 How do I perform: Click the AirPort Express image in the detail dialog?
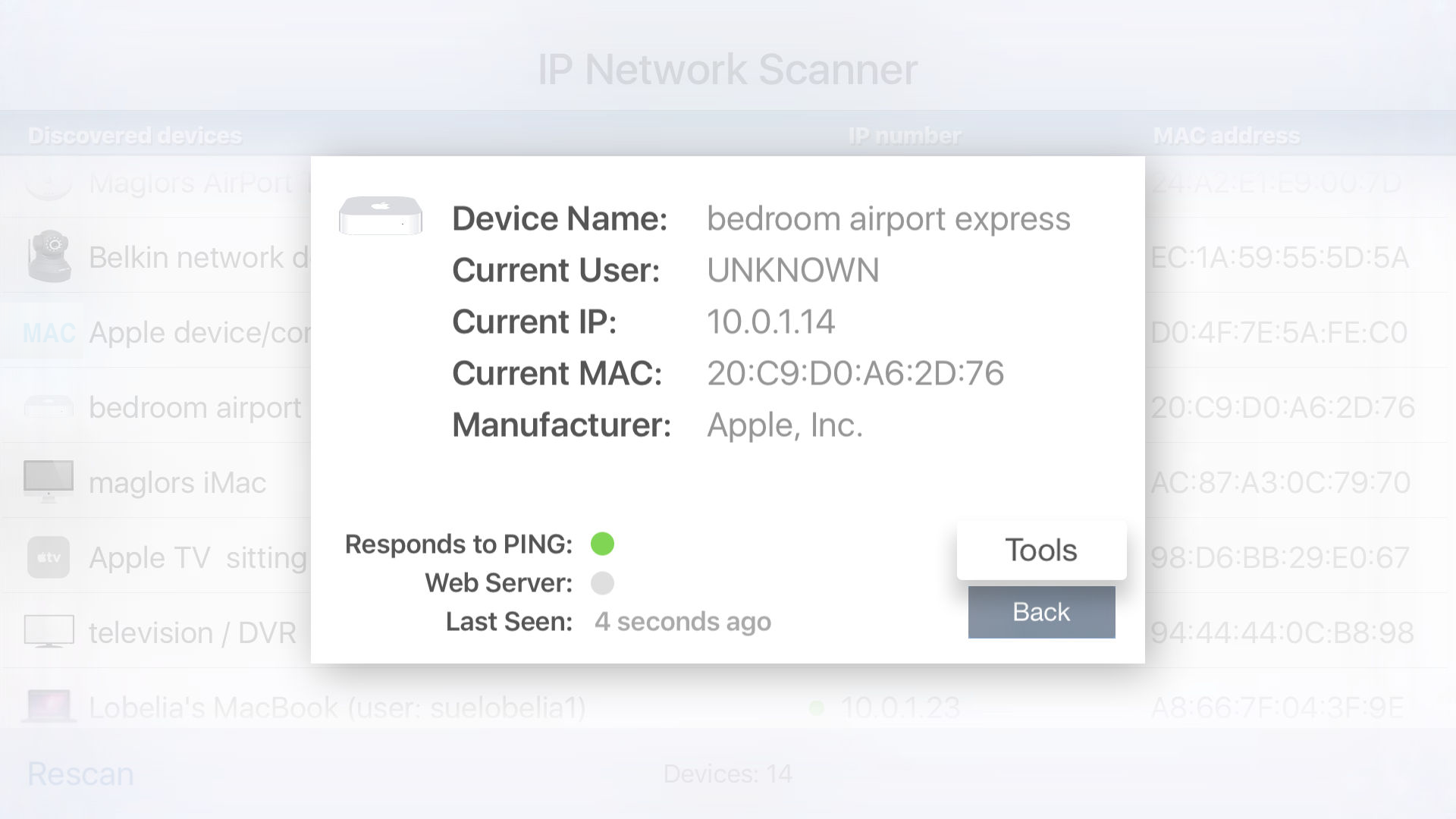(380, 216)
